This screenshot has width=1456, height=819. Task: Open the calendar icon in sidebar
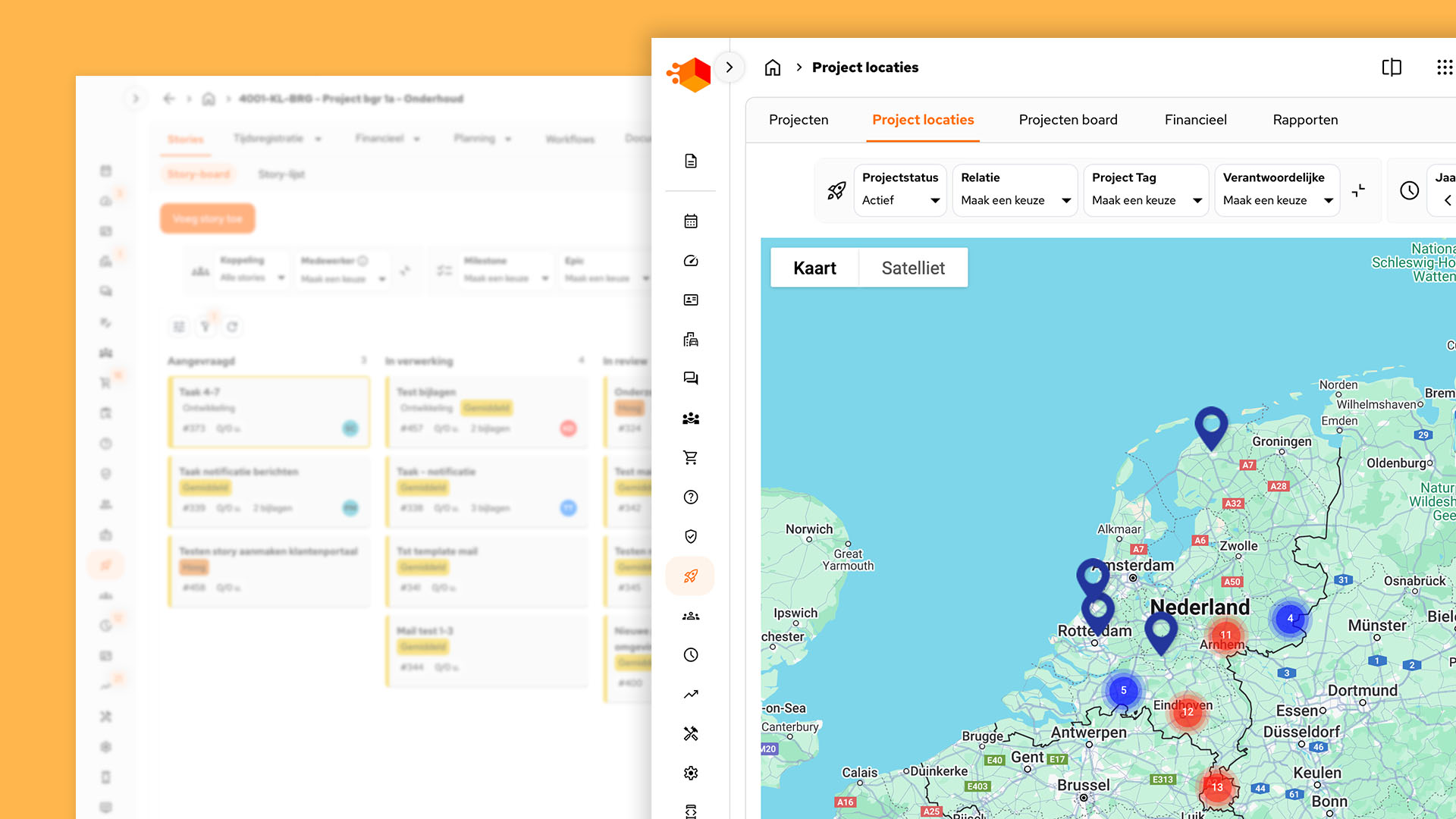coord(690,221)
